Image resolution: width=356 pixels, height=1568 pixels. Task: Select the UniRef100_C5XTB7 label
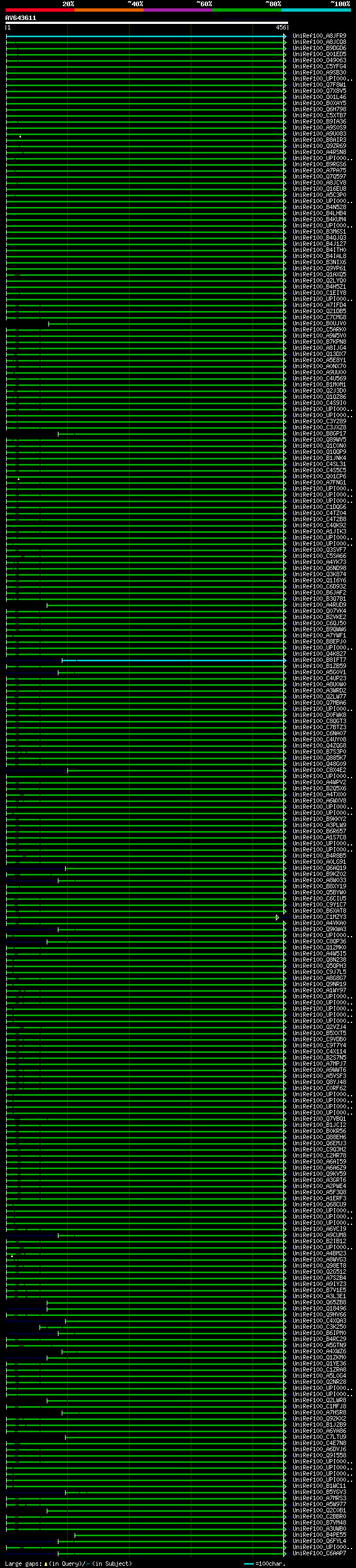pos(319,116)
